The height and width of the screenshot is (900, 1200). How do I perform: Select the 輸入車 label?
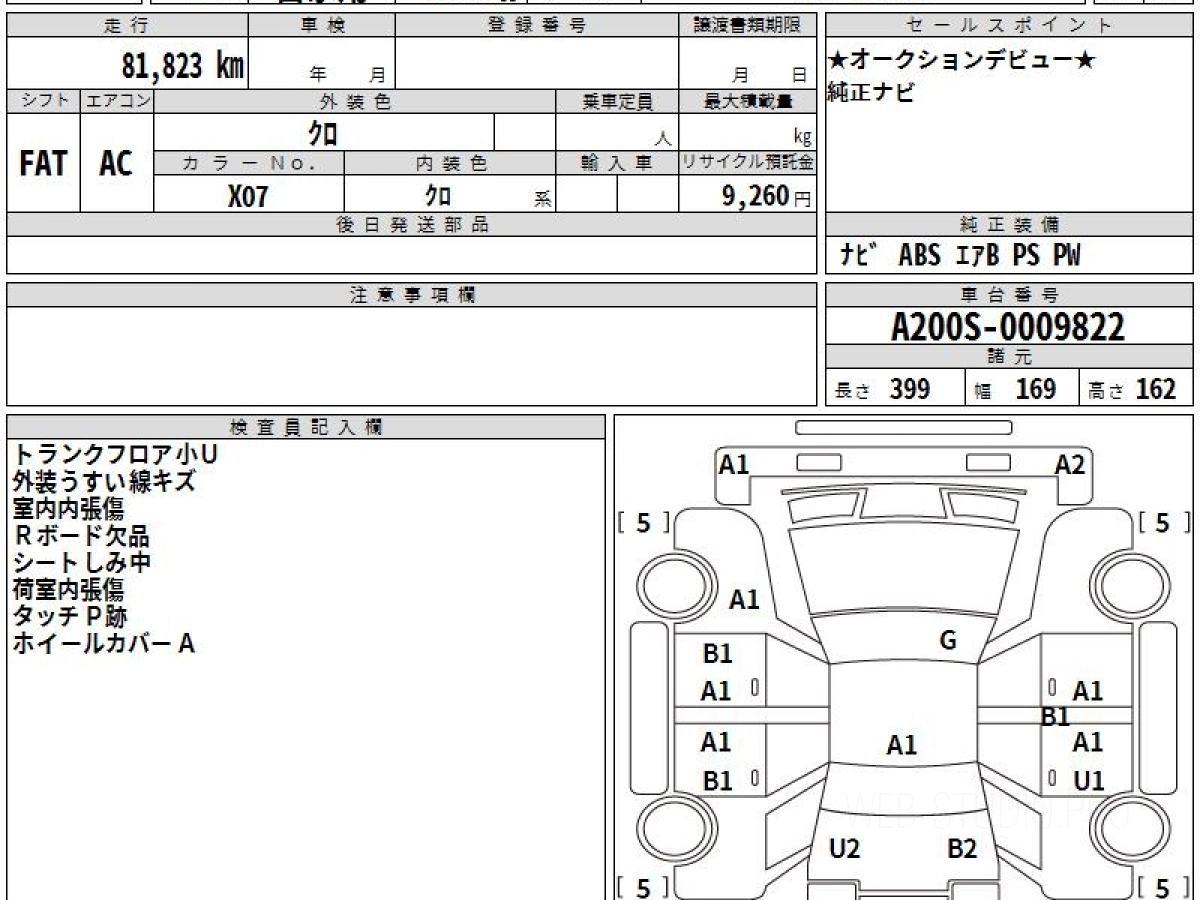point(617,164)
